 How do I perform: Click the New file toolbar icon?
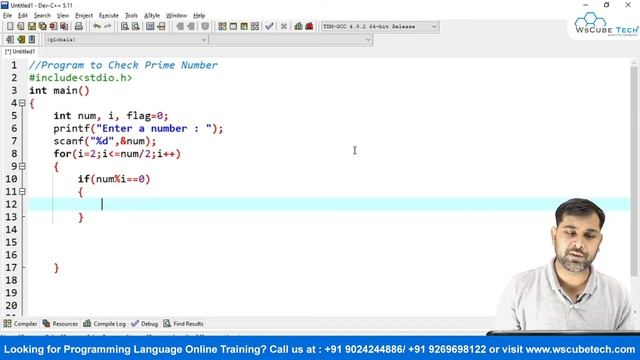[10, 27]
